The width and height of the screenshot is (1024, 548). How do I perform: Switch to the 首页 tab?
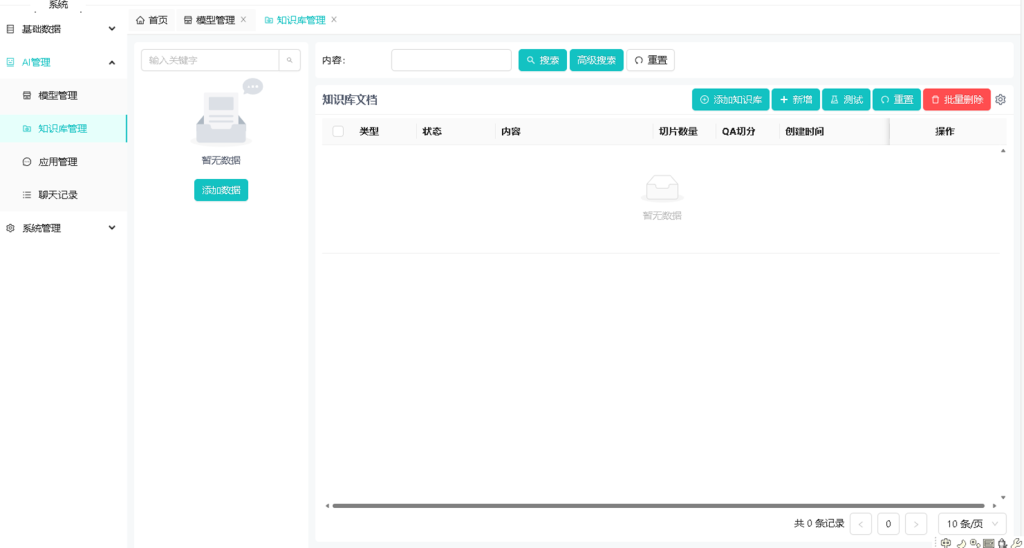coord(152,20)
